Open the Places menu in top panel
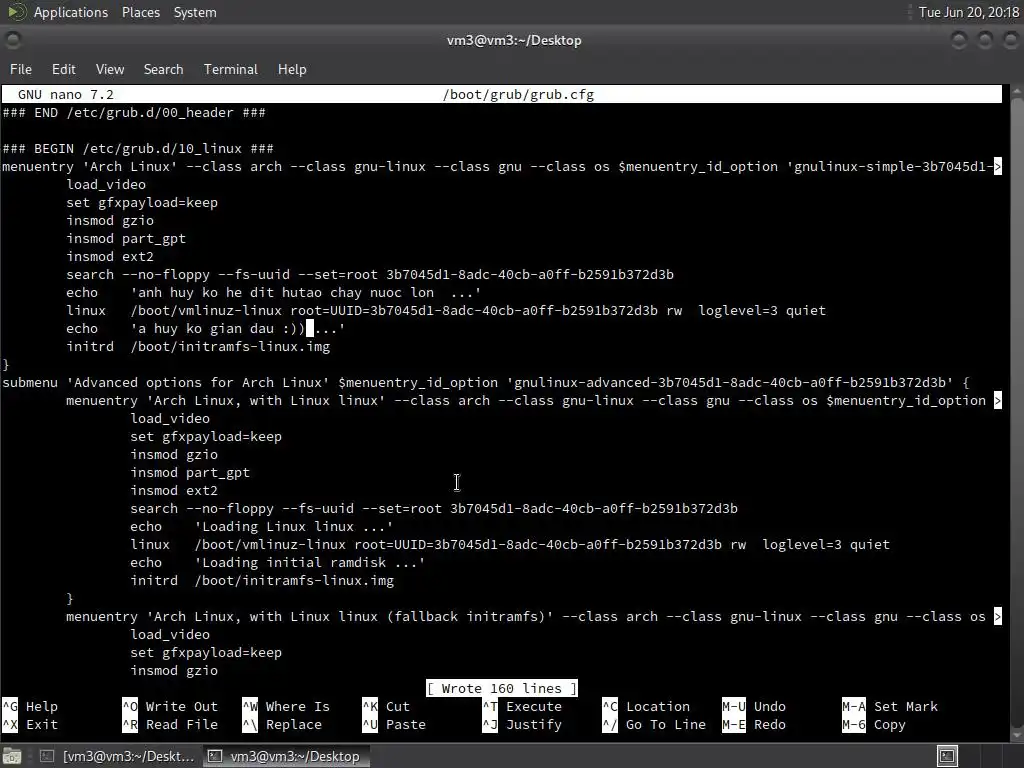 (140, 12)
